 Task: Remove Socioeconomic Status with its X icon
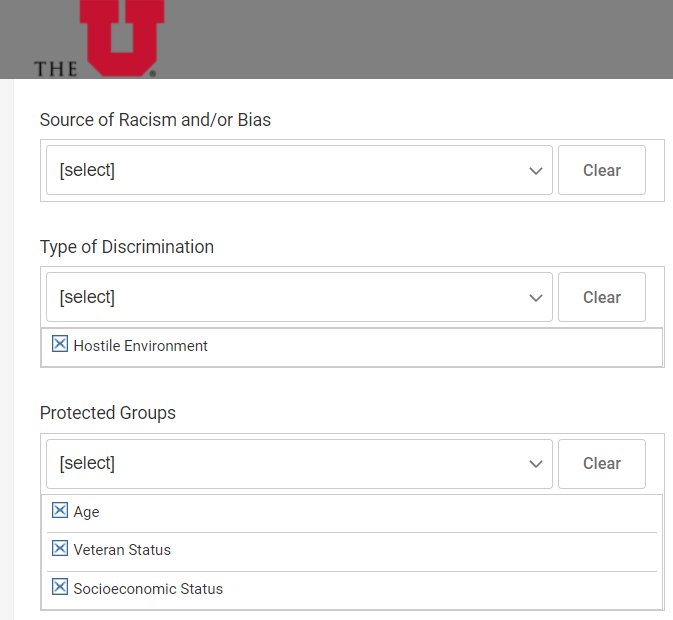[60, 587]
